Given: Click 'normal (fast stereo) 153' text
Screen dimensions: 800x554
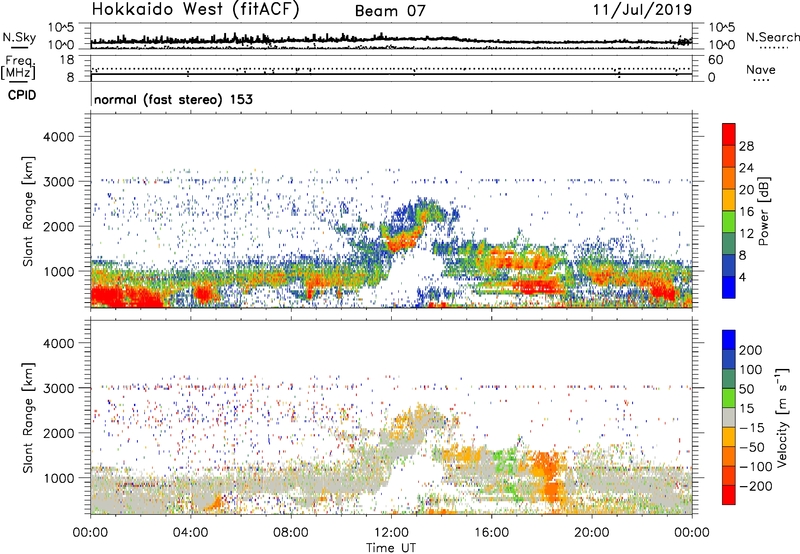Looking at the screenshot, I should point(173,100).
